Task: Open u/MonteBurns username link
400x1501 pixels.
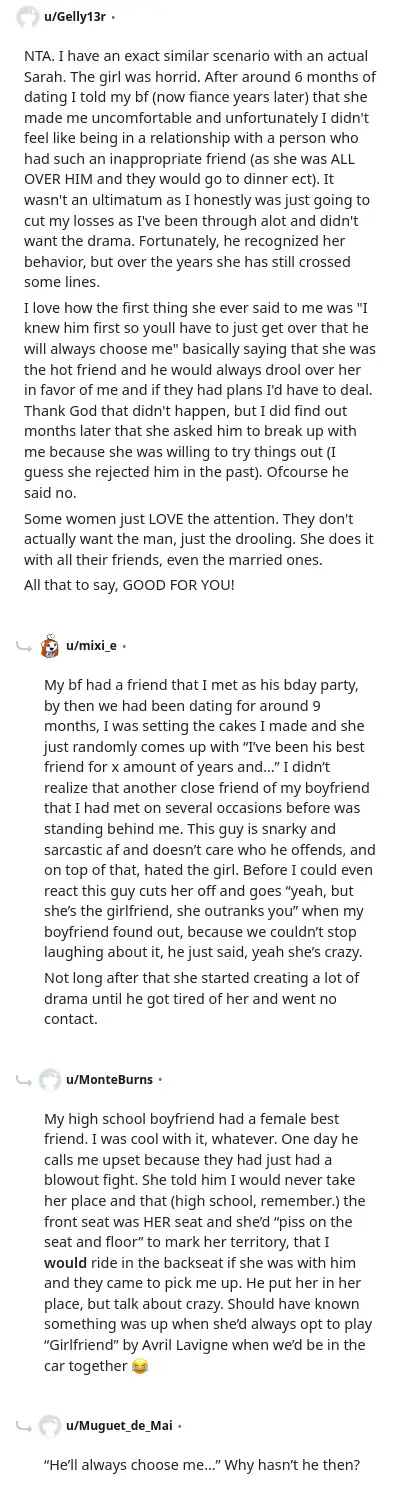Action: (x=109, y=1079)
